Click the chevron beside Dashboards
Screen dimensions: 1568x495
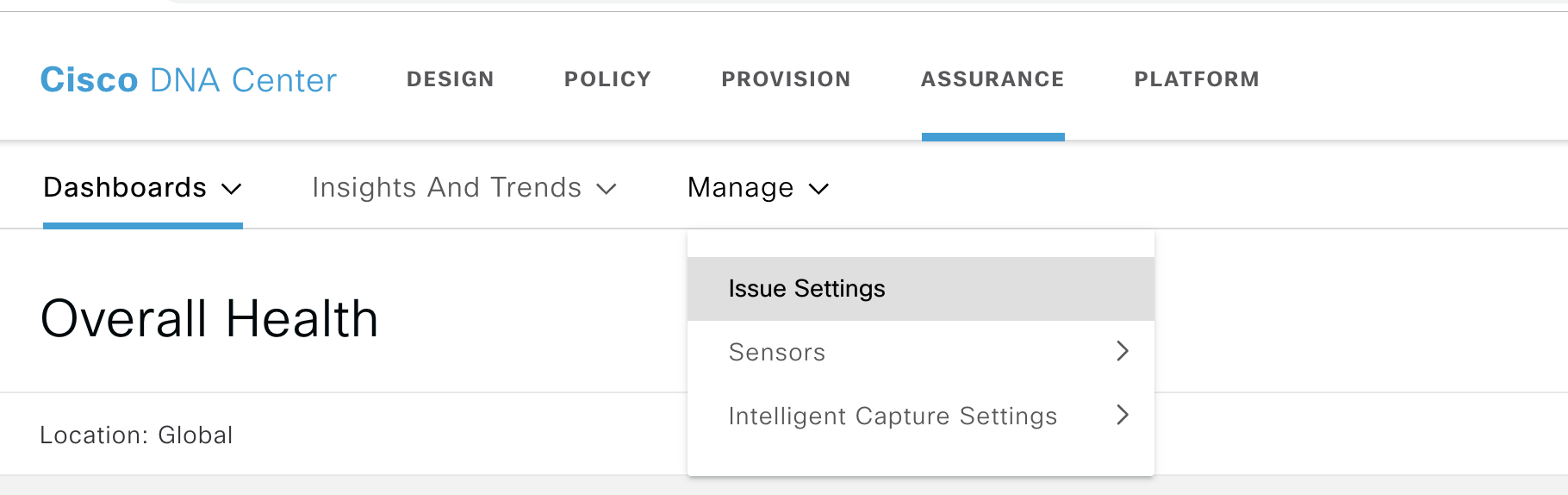point(232,189)
